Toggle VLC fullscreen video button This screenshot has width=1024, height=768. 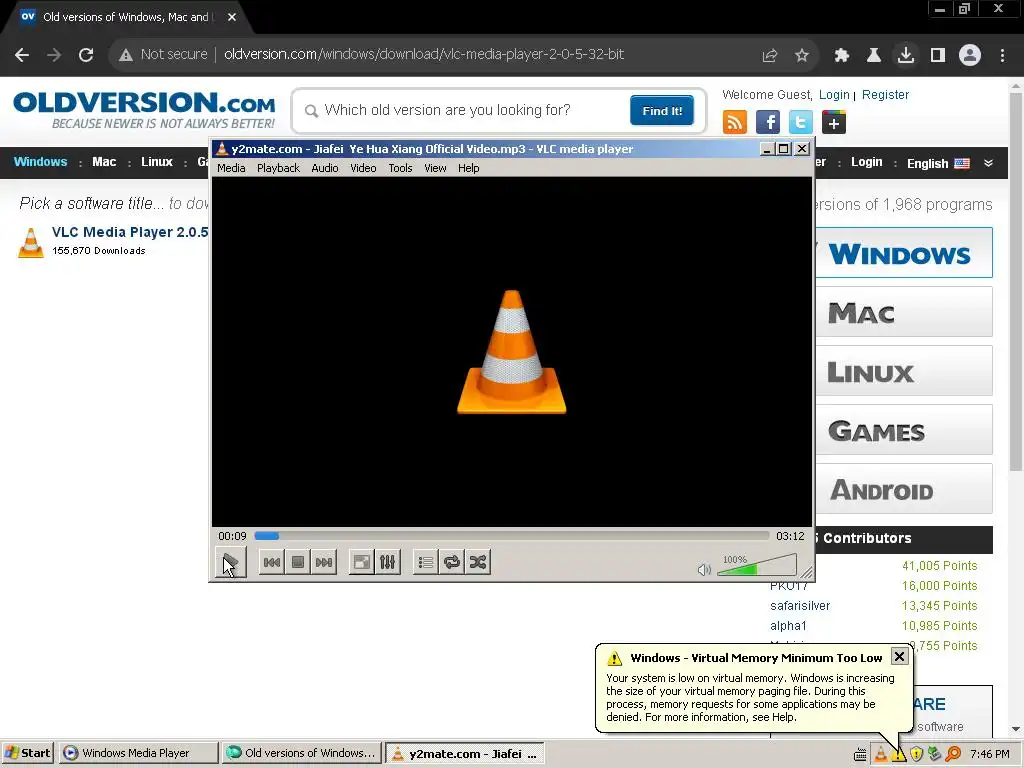(x=361, y=562)
